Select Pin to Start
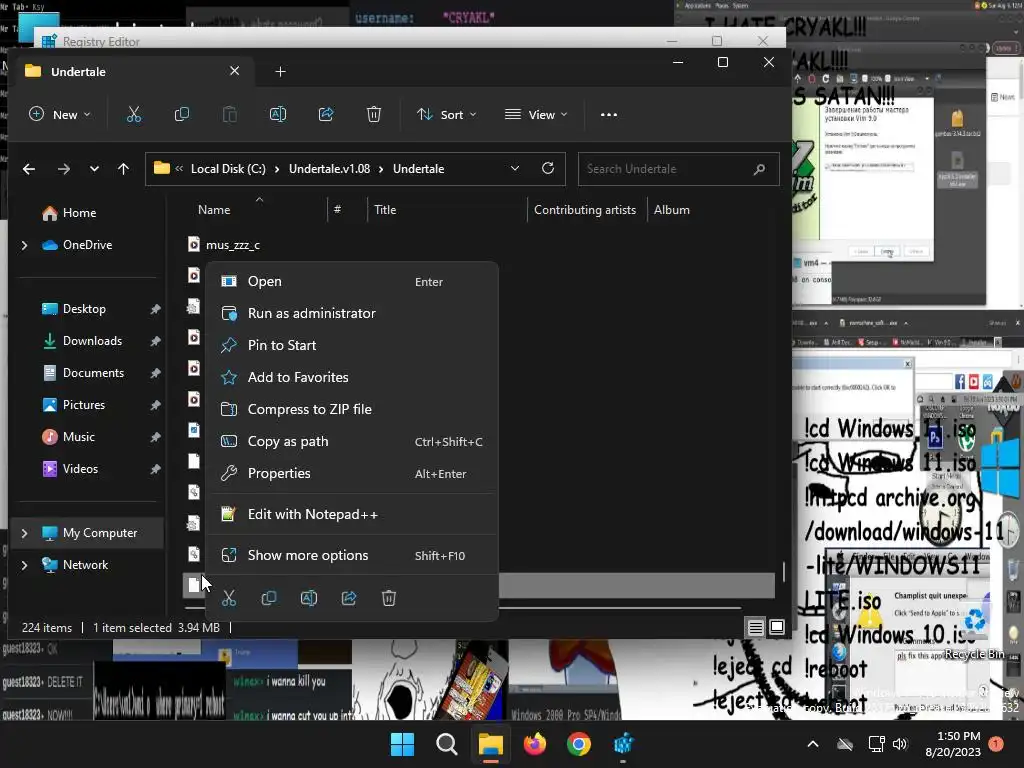 [x=352, y=345]
